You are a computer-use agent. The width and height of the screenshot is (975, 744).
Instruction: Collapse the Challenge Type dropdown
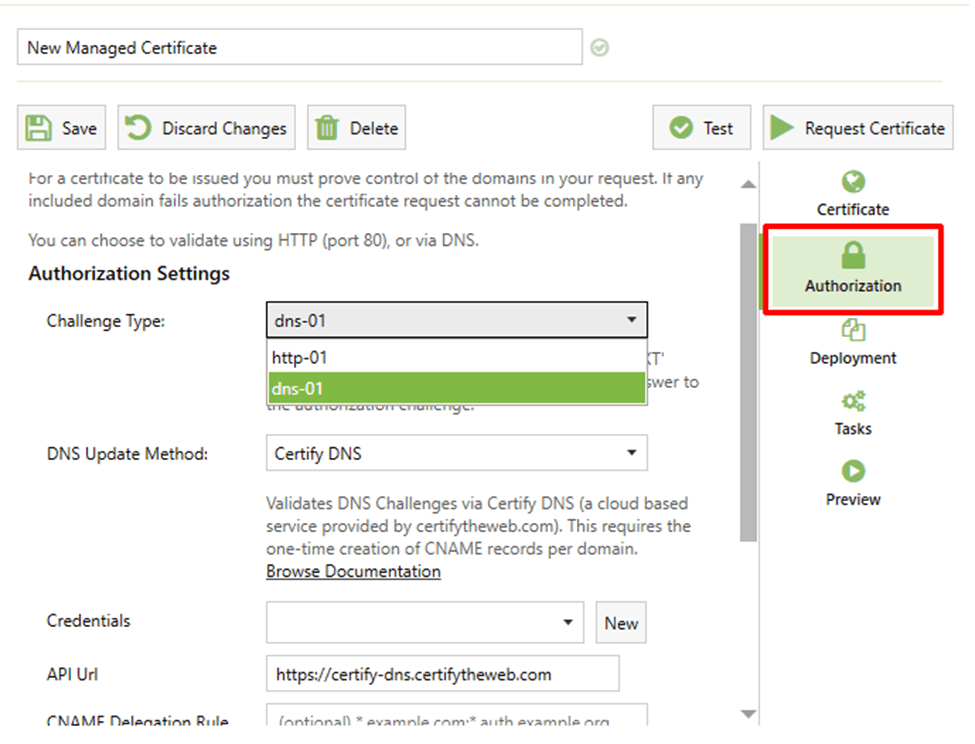pyautogui.click(x=631, y=320)
